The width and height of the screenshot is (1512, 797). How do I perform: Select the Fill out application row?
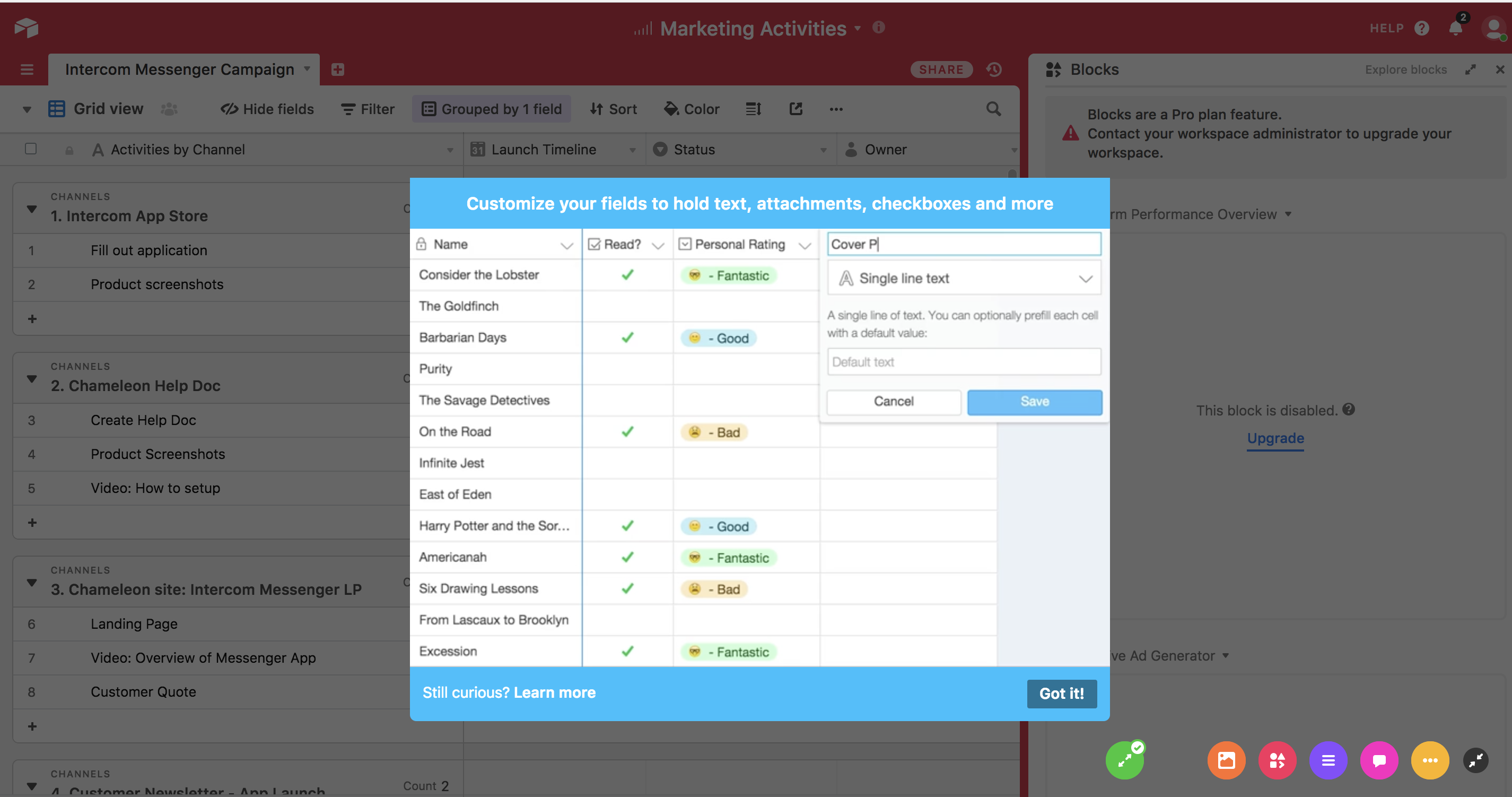click(211, 251)
